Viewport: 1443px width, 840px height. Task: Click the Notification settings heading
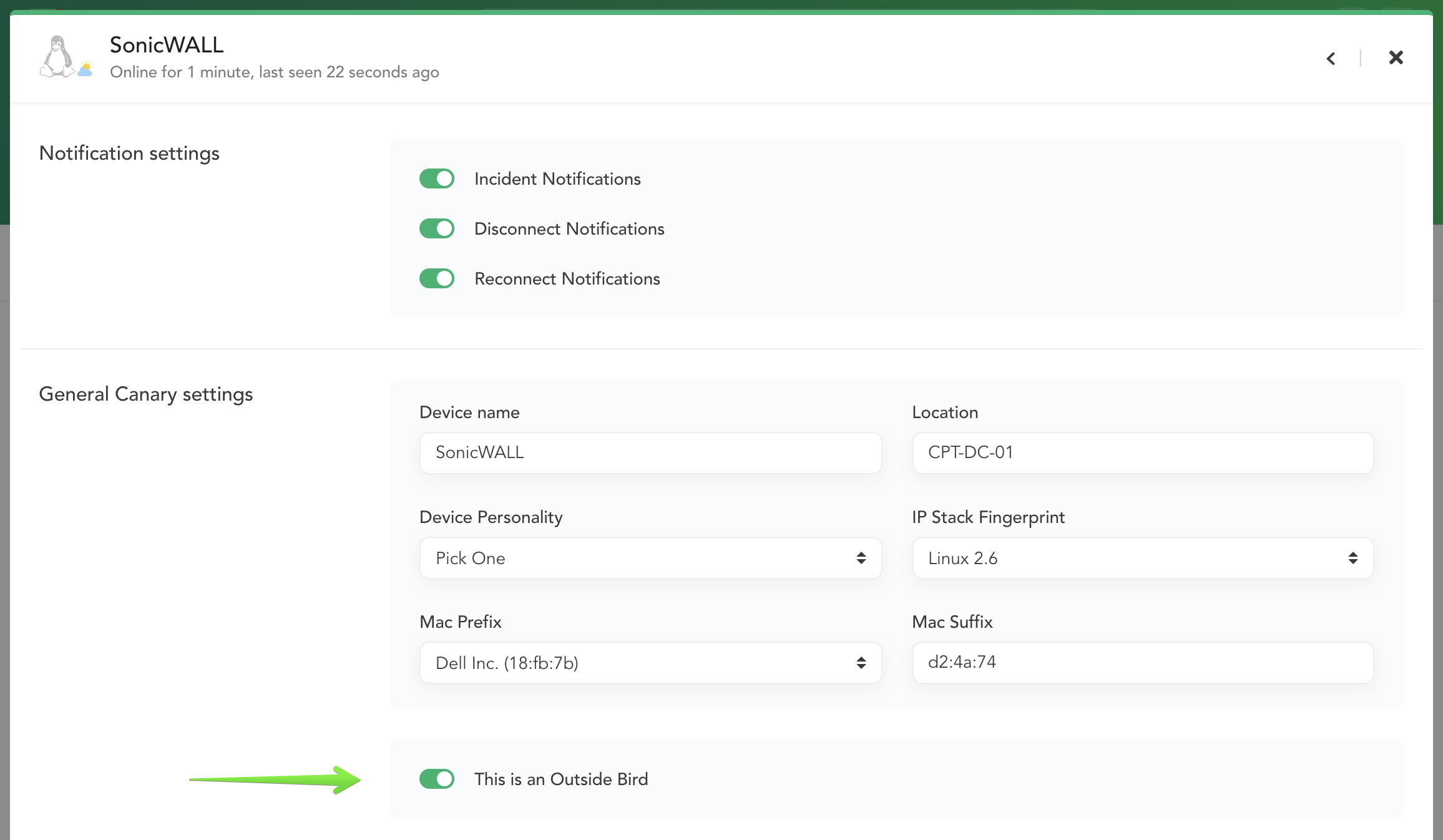tap(129, 154)
